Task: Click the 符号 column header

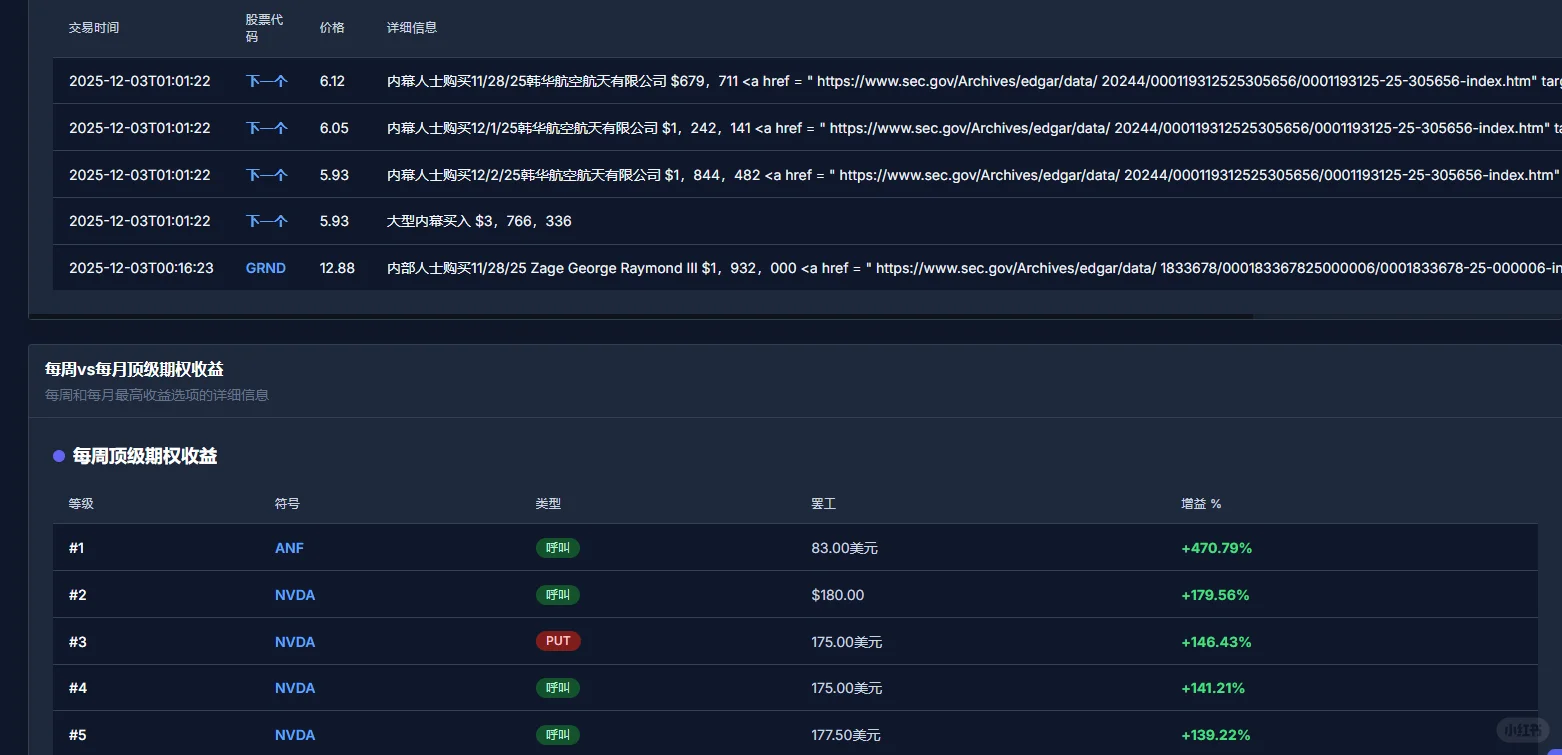Action: pyautogui.click(x=287, y=504)
